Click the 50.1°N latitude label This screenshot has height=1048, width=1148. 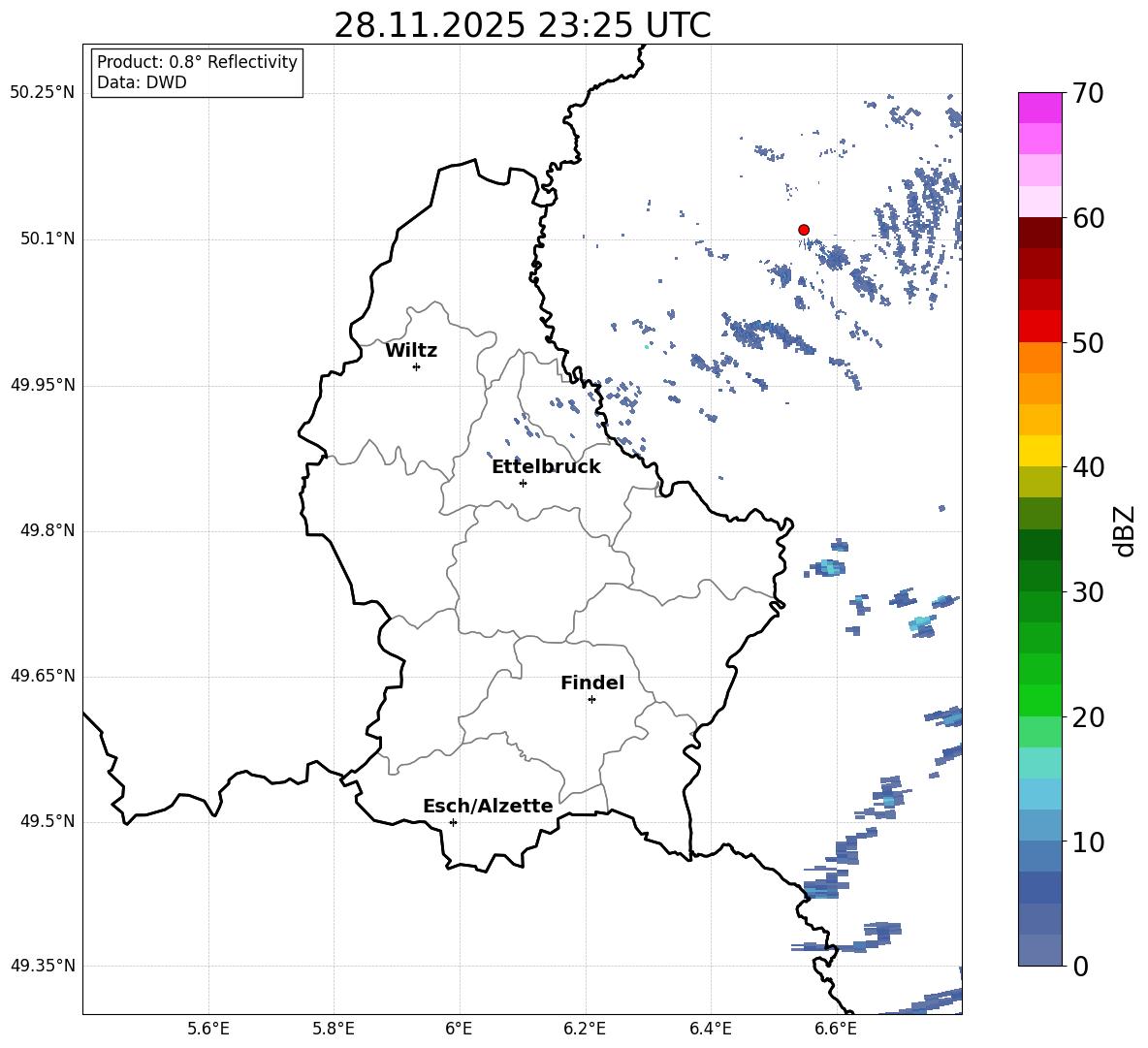coord(47,239)
